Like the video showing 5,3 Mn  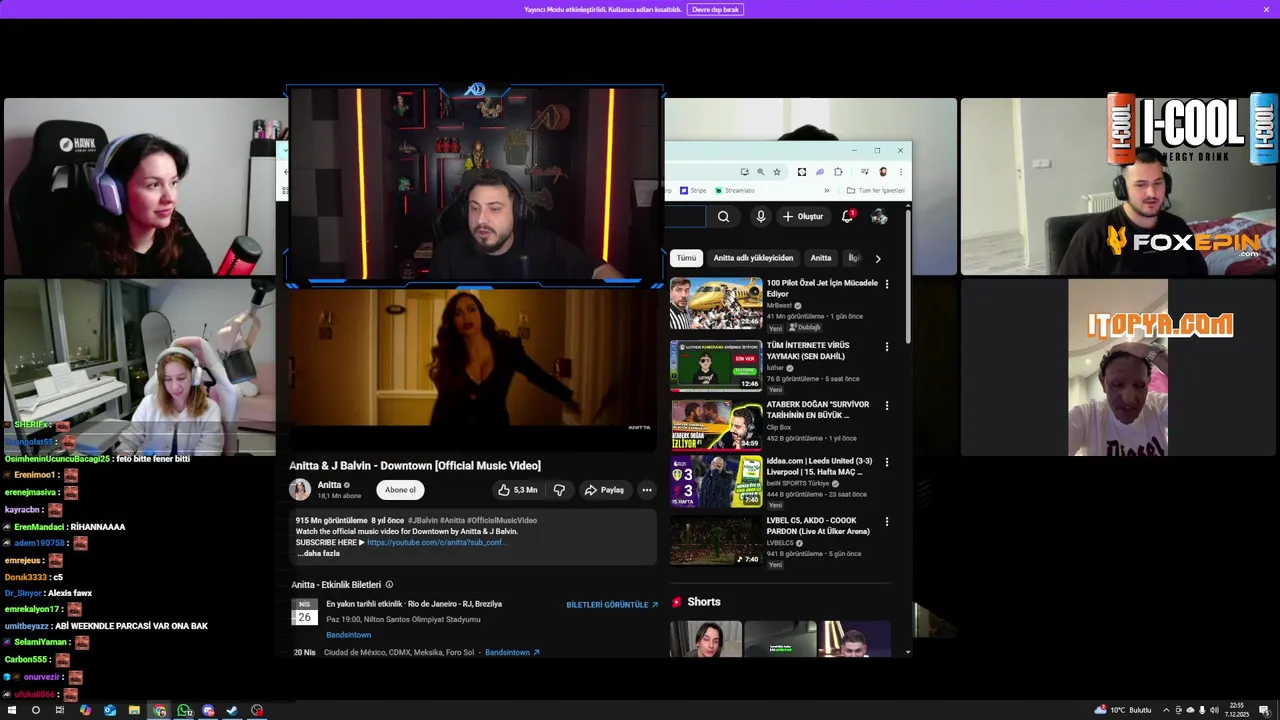(x=518, y=490)
